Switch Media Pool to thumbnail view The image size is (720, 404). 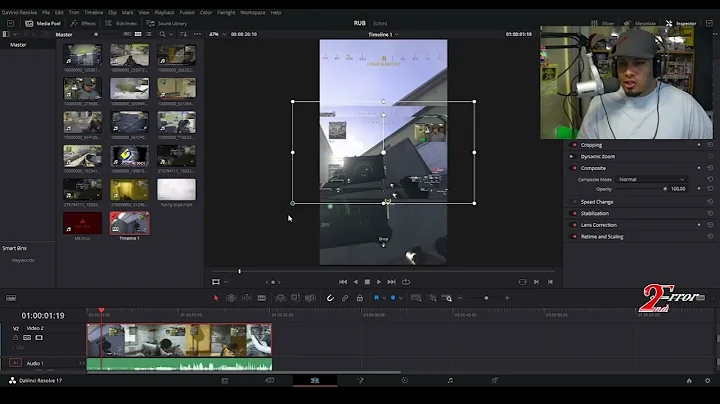pyautogui.click(x=138, y=34)
